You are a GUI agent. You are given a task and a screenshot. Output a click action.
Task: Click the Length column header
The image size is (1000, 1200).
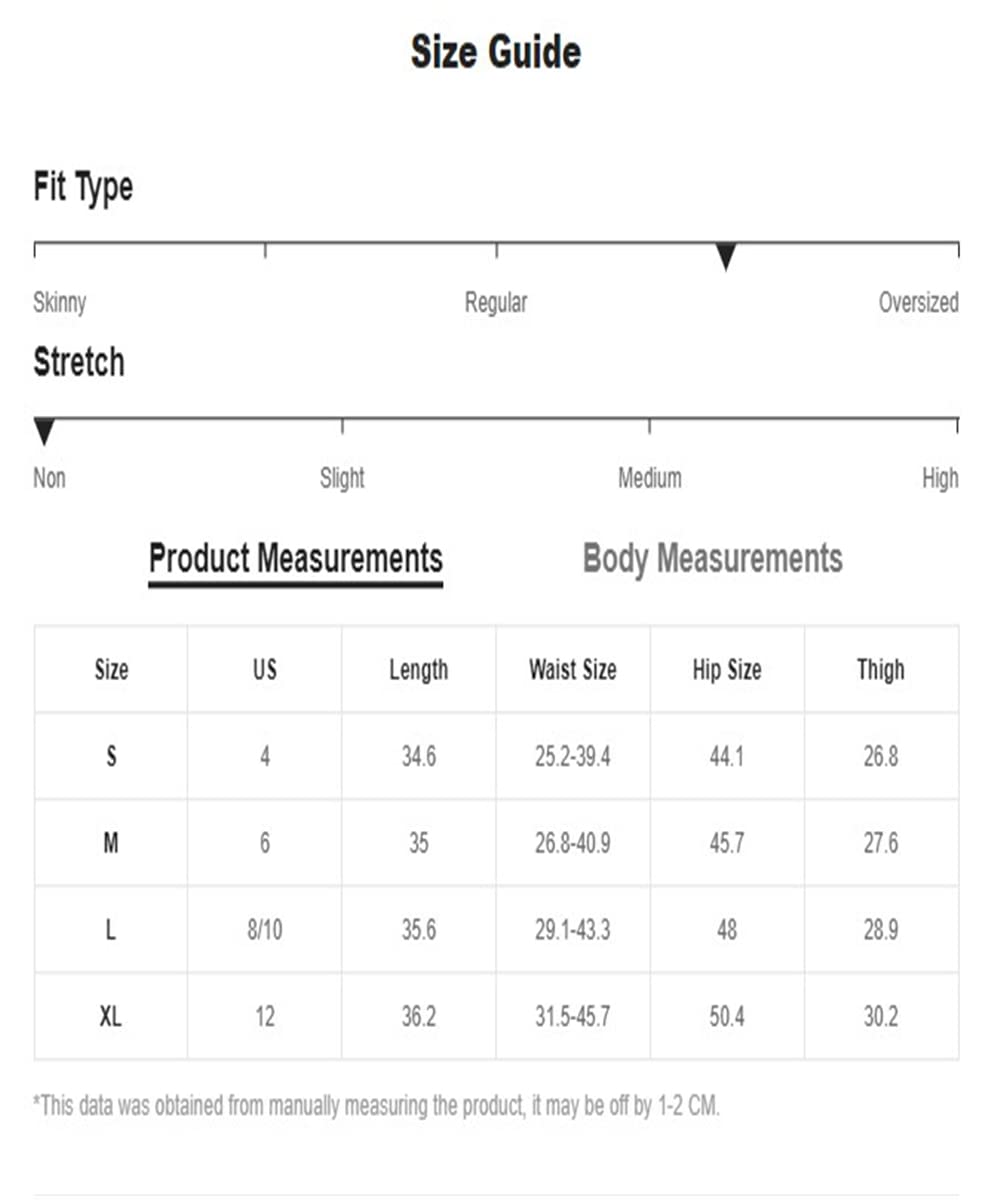(419, 670)
